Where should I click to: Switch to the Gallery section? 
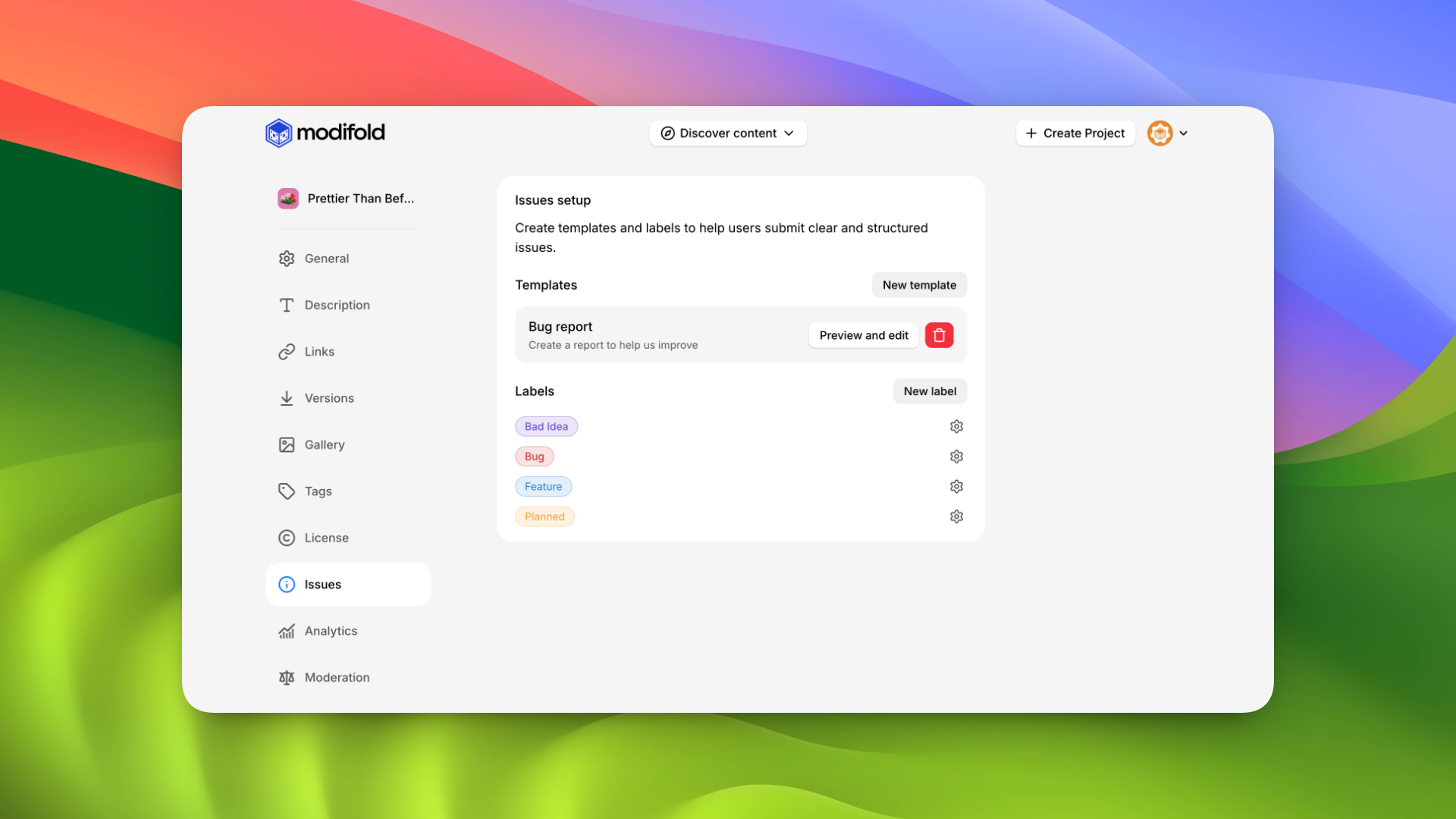click(x=324, y=445)
